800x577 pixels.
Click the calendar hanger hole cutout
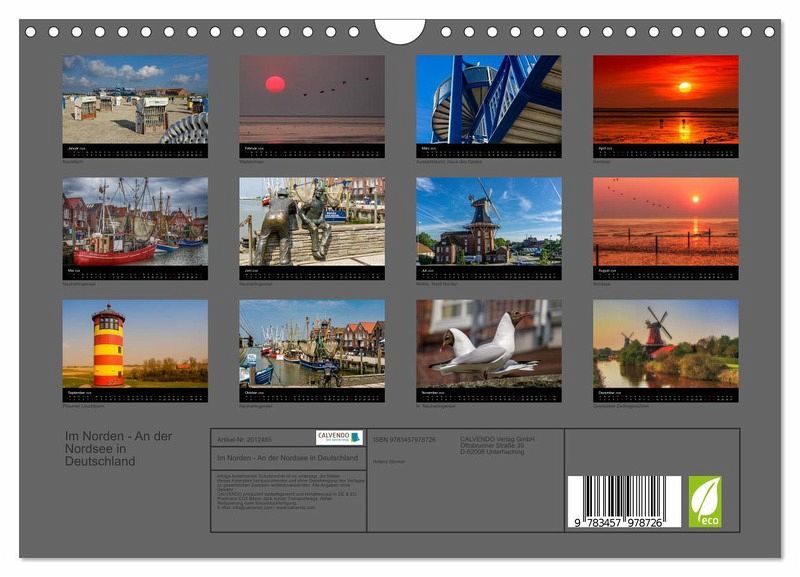[399, 30]
